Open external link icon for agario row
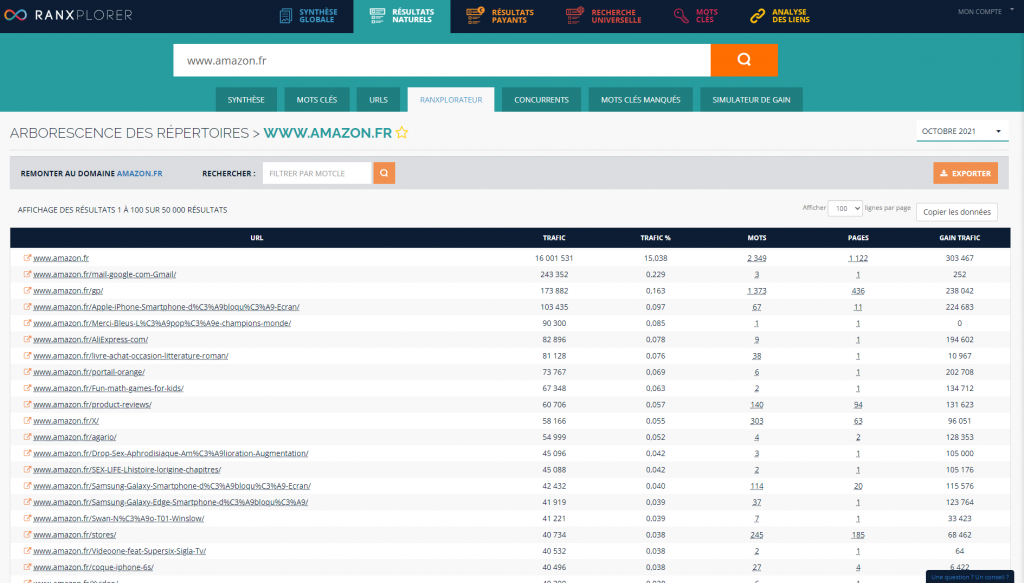1024x583 pixels. (x=27, y=437)
